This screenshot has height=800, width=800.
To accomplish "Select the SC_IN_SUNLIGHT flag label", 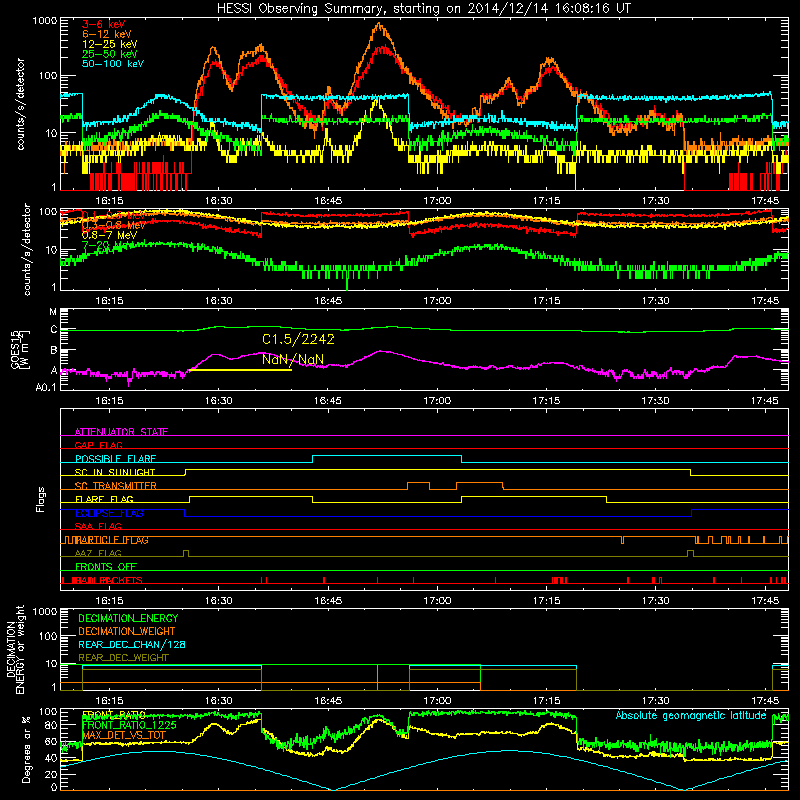I will pos(115,472).
